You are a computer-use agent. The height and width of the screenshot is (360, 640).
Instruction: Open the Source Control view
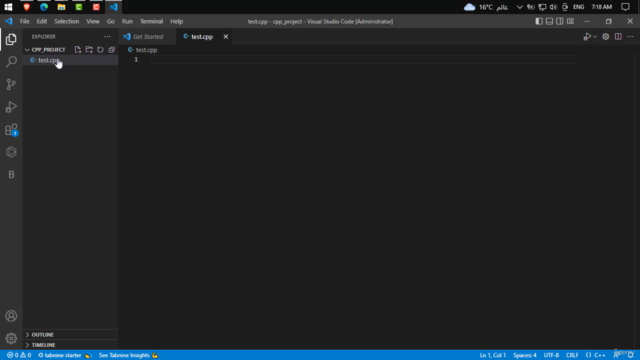[11, 84]
